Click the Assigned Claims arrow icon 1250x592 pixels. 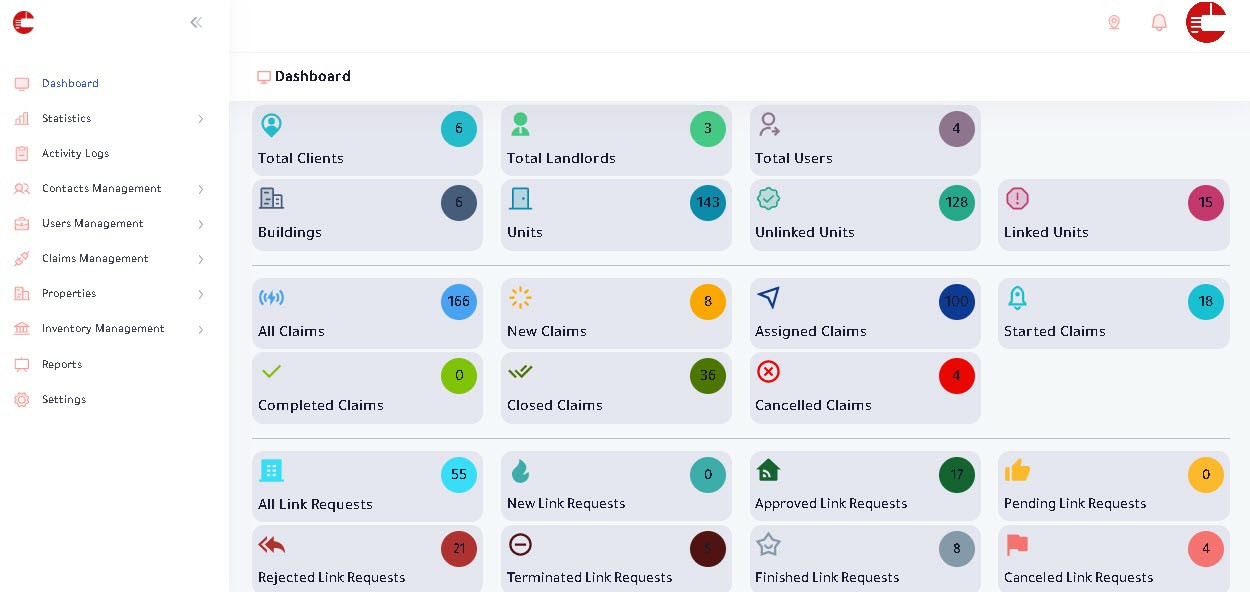tap(768, 298)
